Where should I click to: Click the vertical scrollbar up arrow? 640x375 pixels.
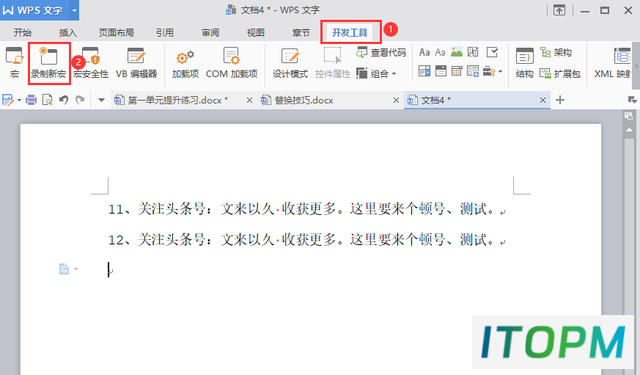coord(629,130)
